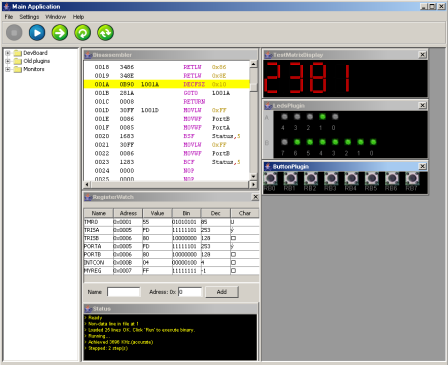Select the TRISB register row
The height and width of the screenshot is (365, 448).
171,238
